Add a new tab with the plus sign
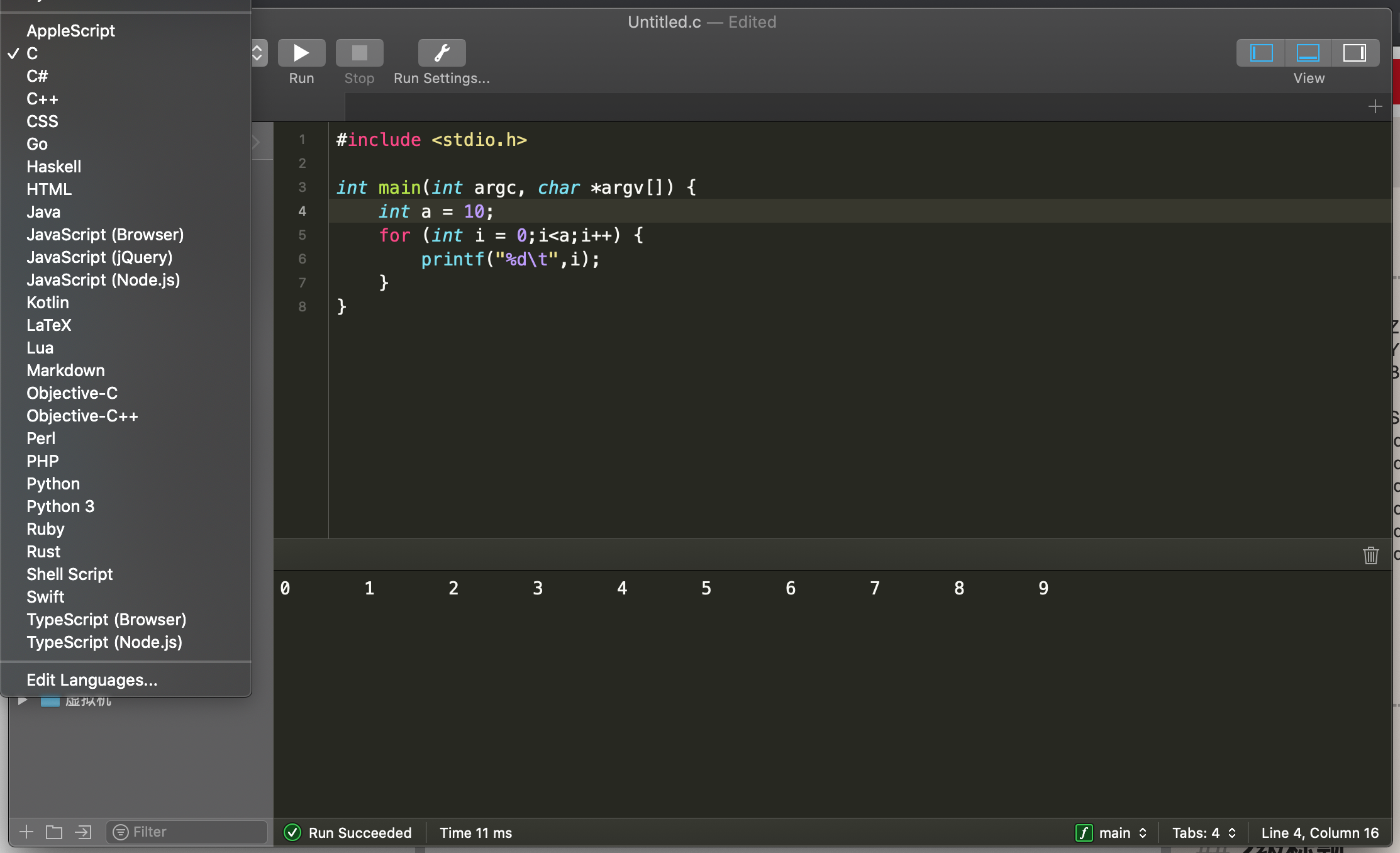This screenshot has width=1400, height=853. (x=1375, y=106)
